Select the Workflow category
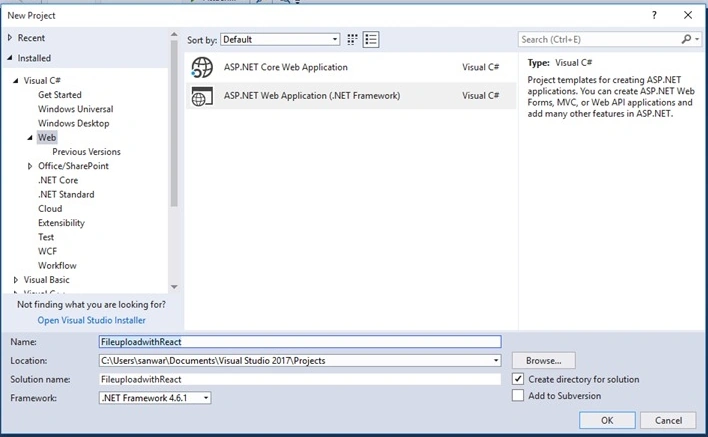Screen dimensions: 708x437 pos(57,265)
